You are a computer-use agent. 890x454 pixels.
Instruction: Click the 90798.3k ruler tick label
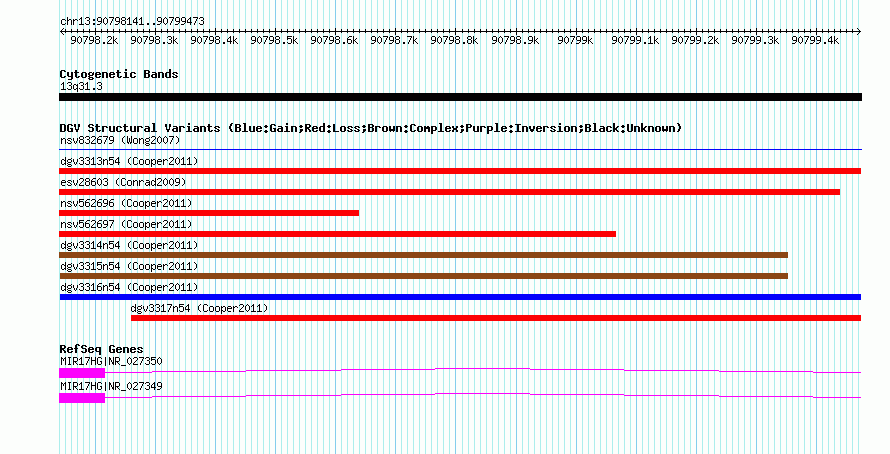(154, 40)
